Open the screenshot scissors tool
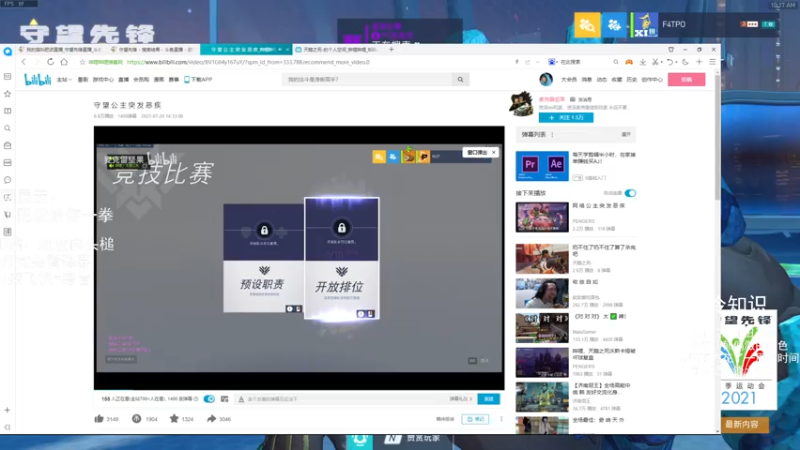 pyautogui.click(x=655, y=62)
